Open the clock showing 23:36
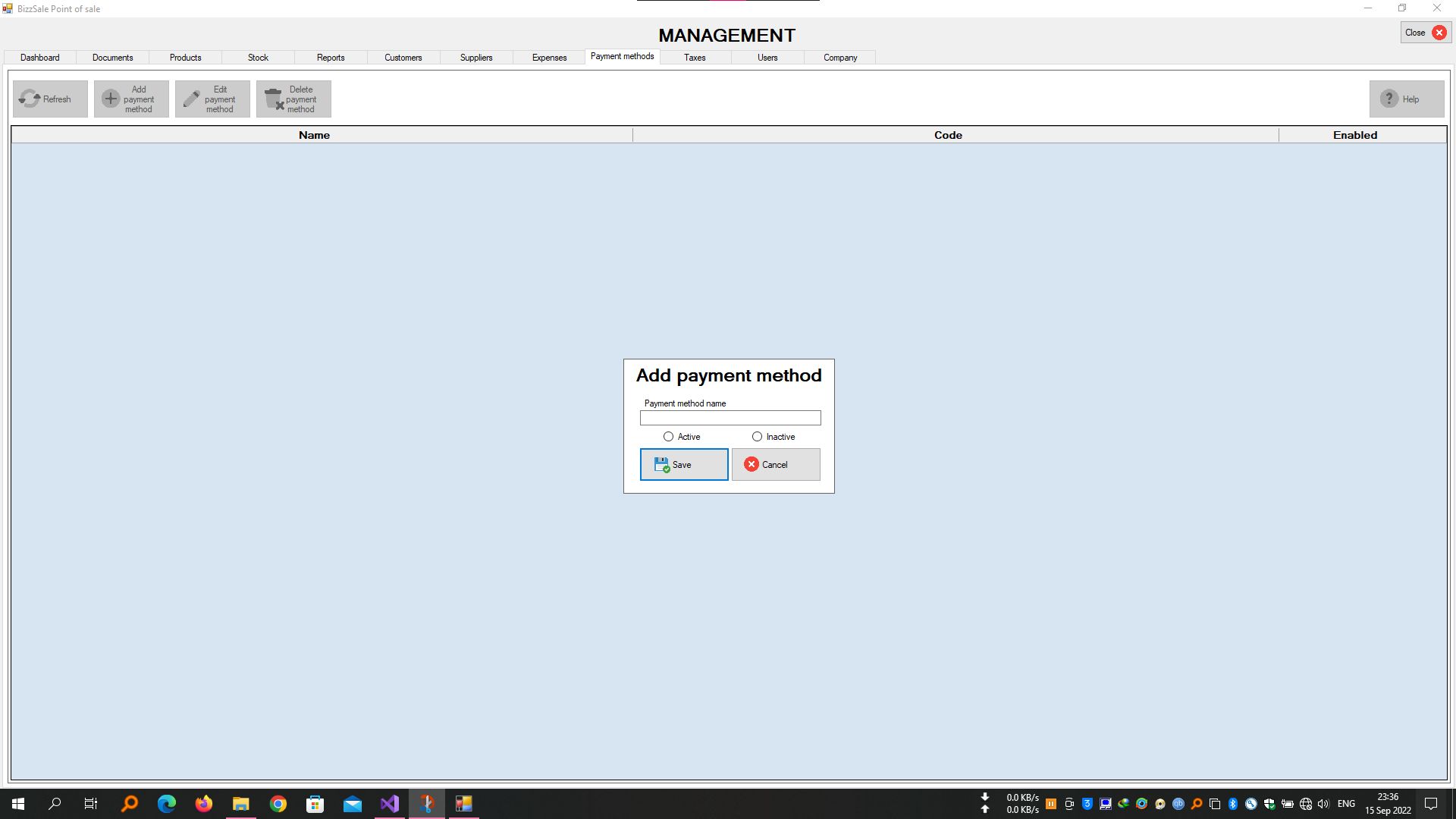 click(1388, 804)
